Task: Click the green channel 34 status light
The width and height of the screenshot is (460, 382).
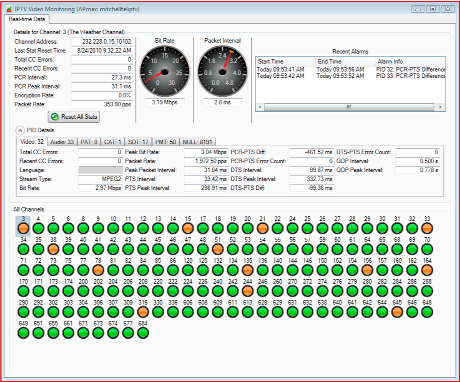Action: click(x=23, y=249)
